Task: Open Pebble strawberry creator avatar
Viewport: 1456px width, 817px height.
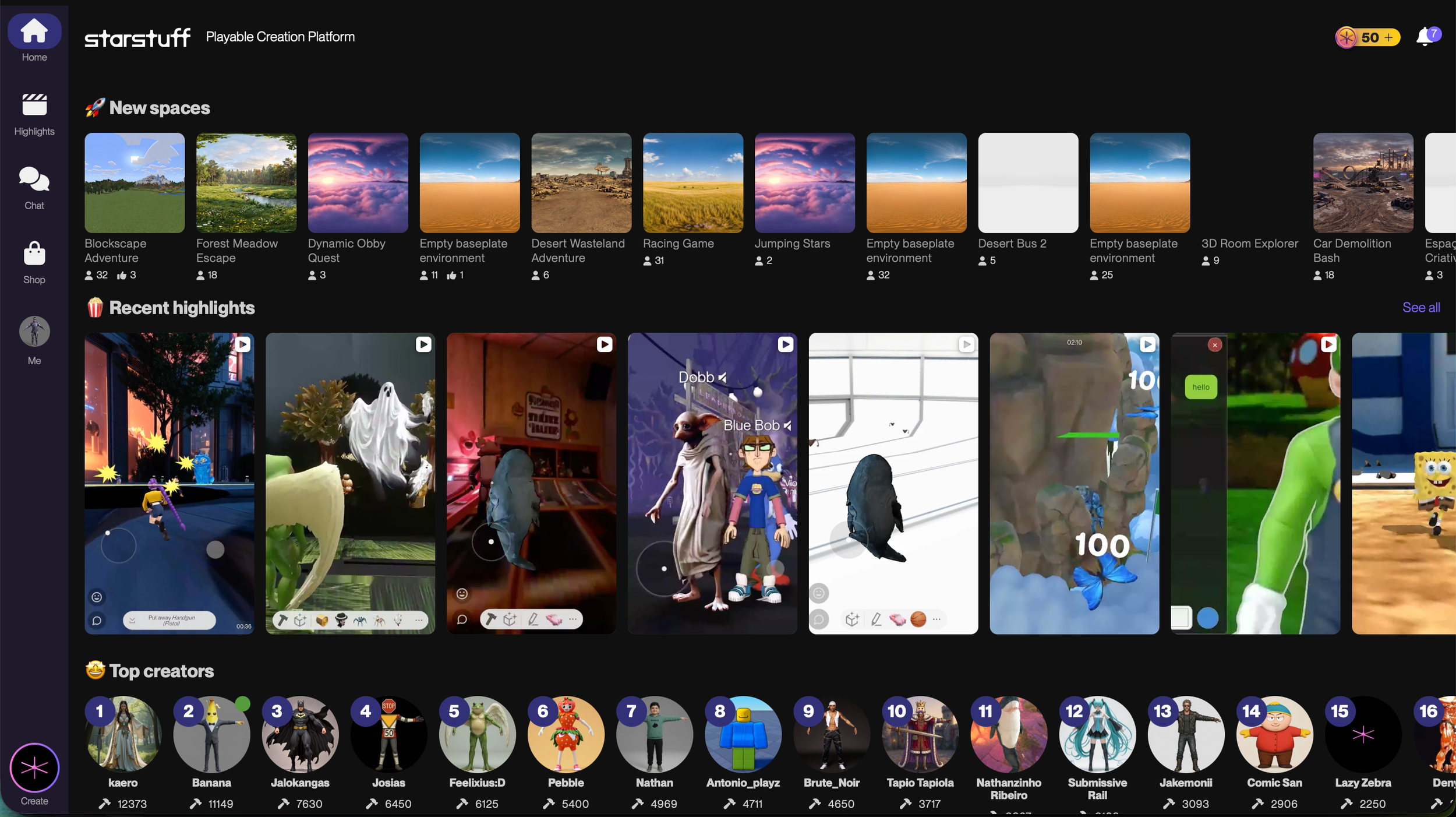Action: tap(566, 734)
